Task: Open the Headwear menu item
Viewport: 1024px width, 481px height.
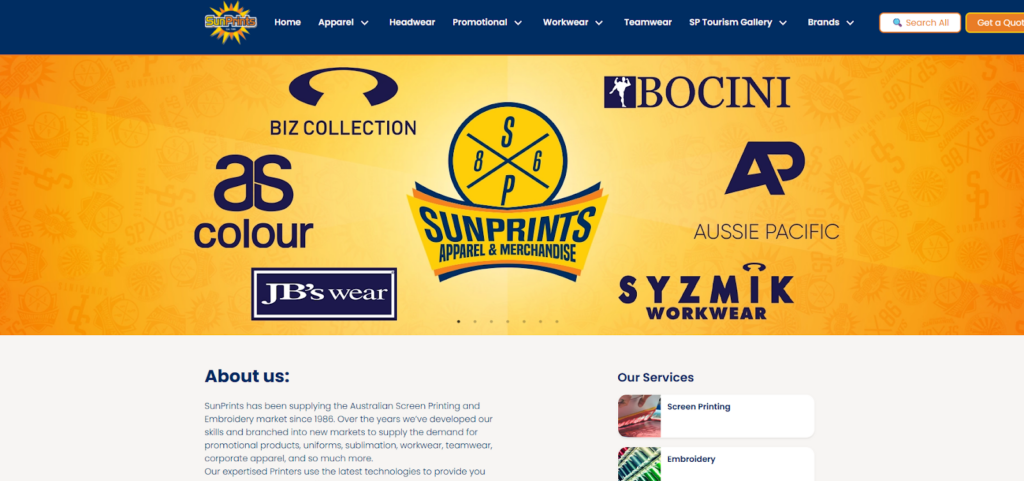Action: pos(412,22)
